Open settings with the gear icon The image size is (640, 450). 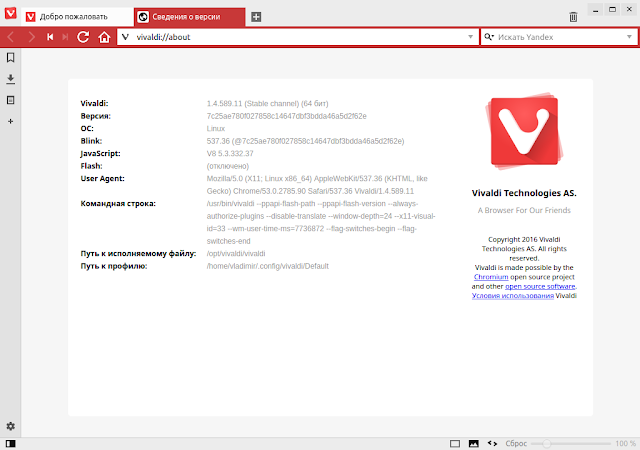[x=11, y=426]
